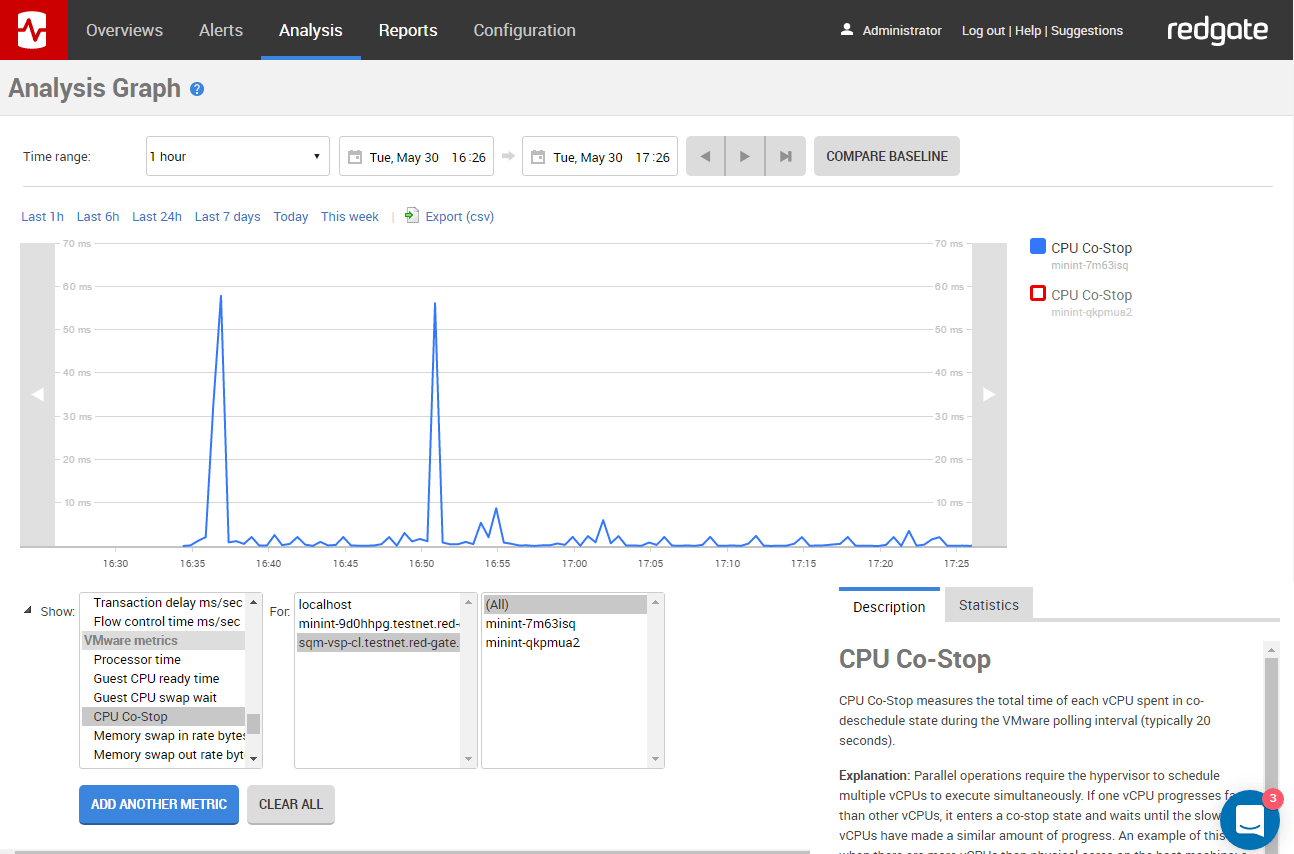Click the ADD ANOTHER METRIC button
This screenshot has height=854, width=1294.
[x=158, y=804]
